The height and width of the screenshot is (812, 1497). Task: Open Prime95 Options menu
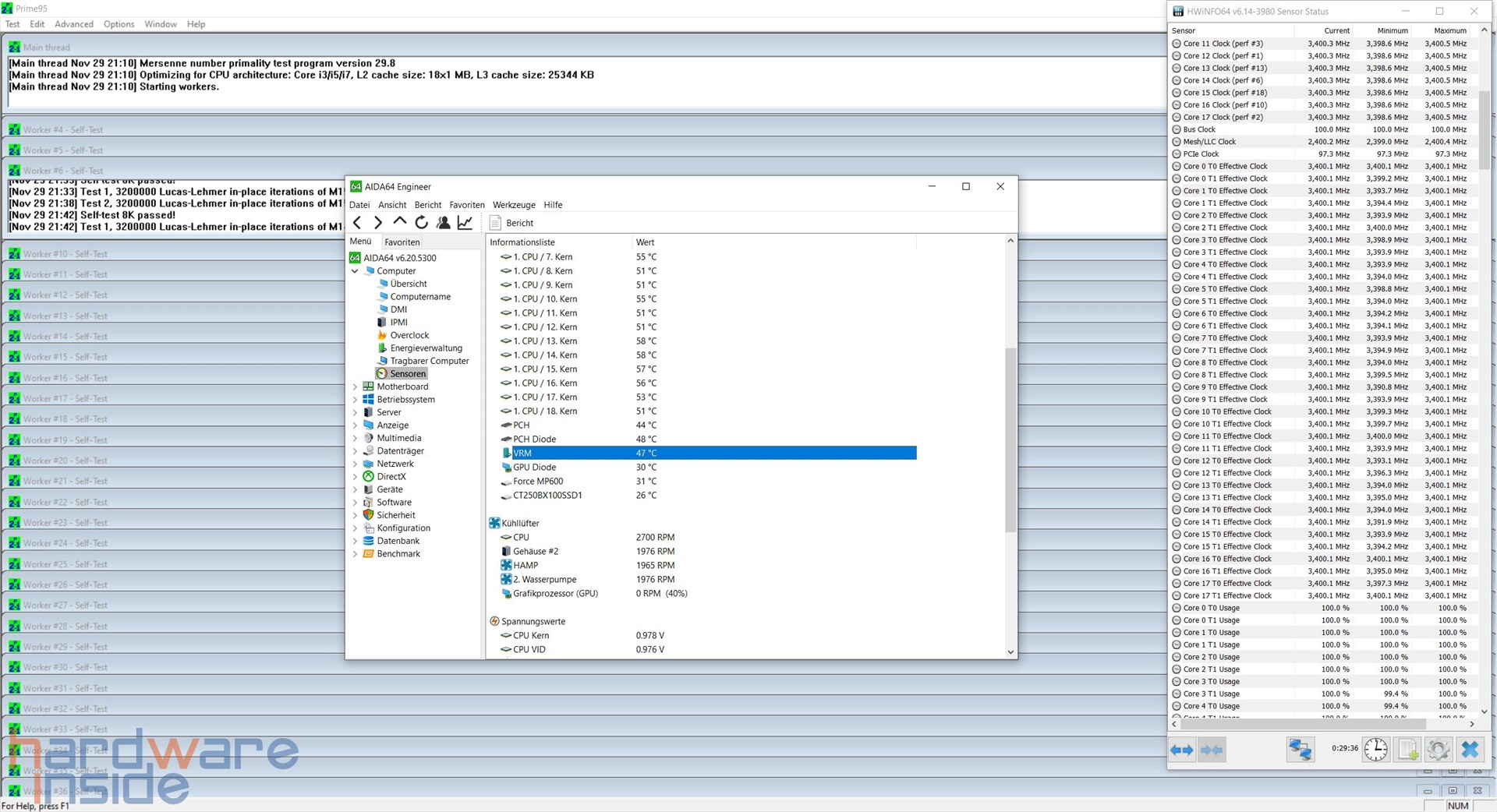119,24
